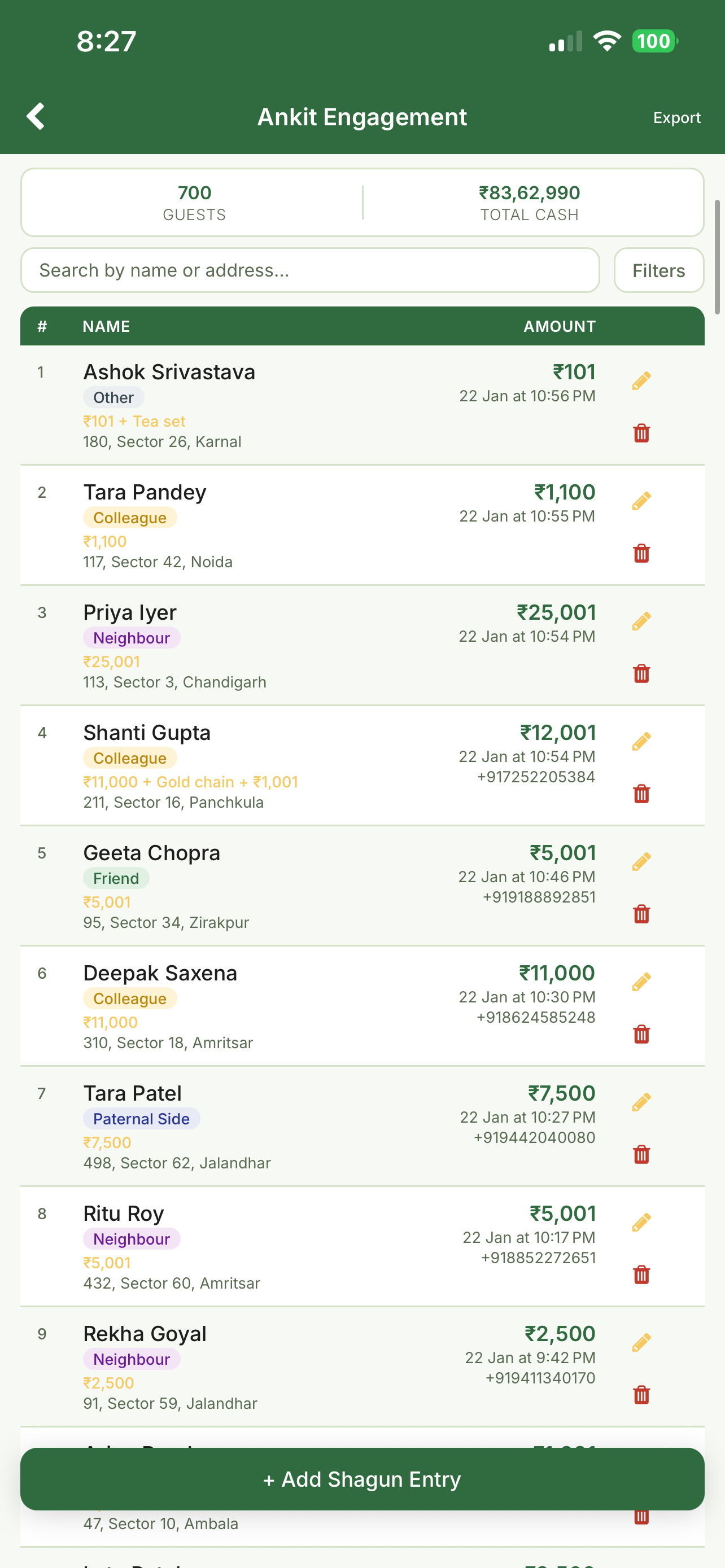
Task: Edit Ashok Srivastava's entry with pencil icon
Action: (x=641, y=381)
